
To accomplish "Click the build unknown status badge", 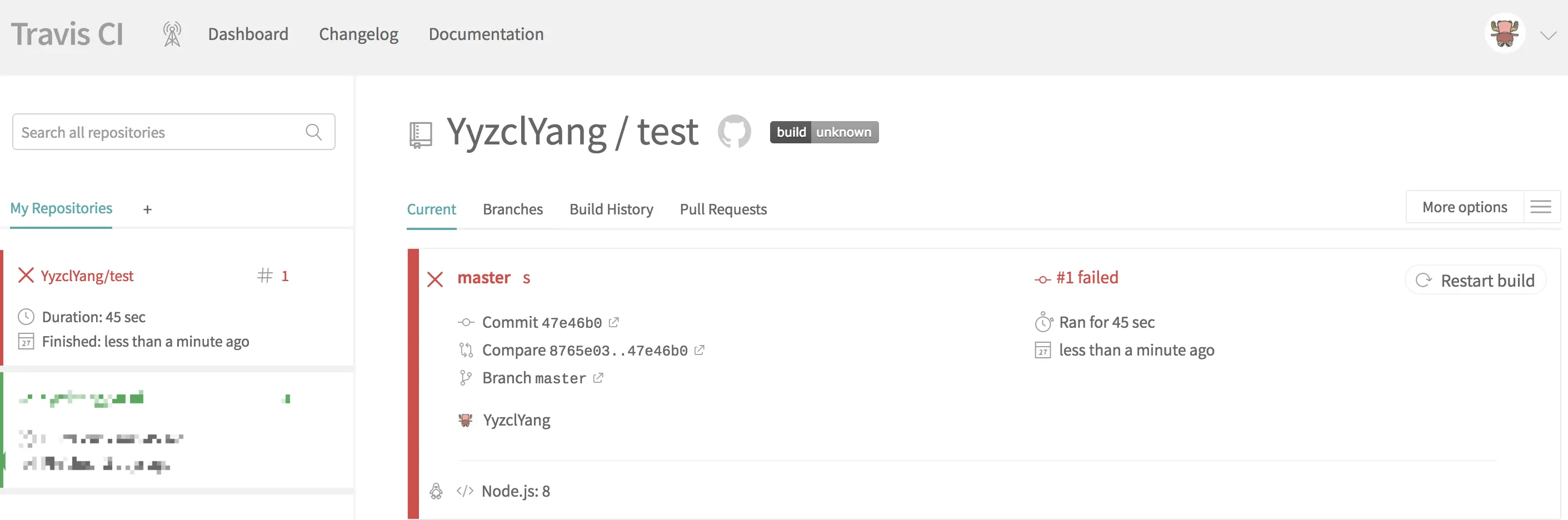I will coord(824,132).
